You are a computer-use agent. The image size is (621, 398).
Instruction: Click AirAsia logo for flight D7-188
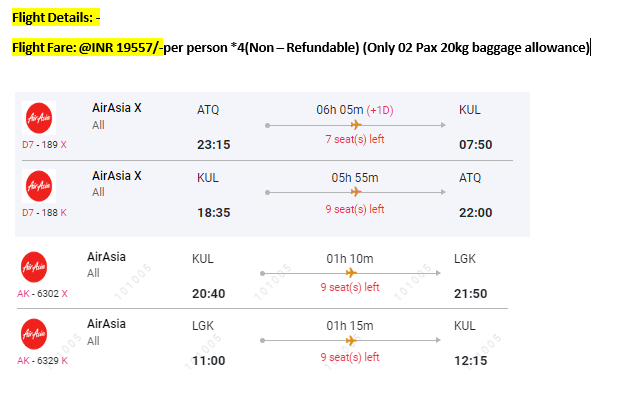[x=39, y=186]
